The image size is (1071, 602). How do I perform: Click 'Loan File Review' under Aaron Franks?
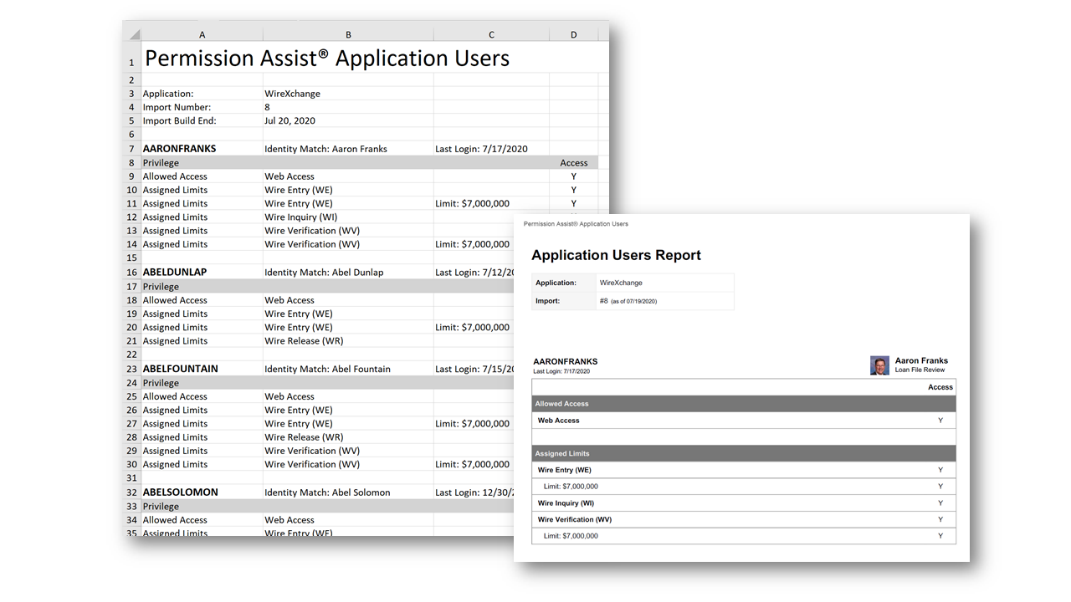coord(919,370)
